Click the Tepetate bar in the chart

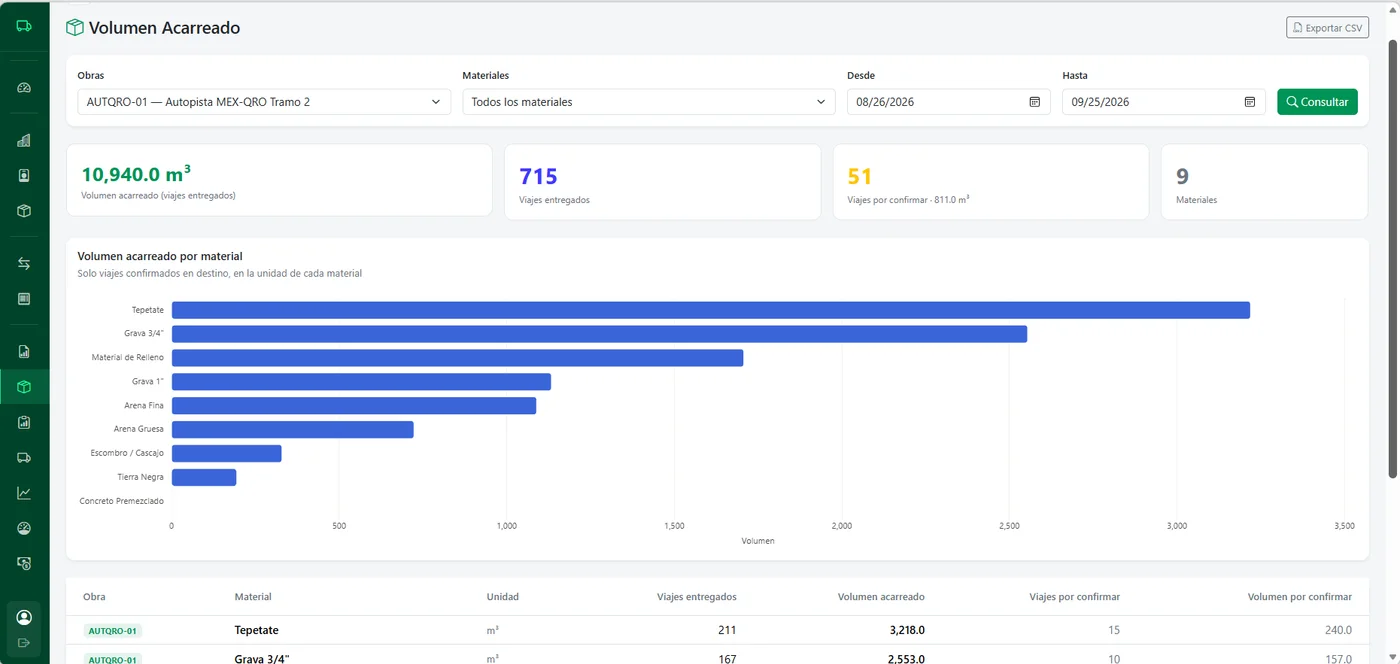pos(711,310)
